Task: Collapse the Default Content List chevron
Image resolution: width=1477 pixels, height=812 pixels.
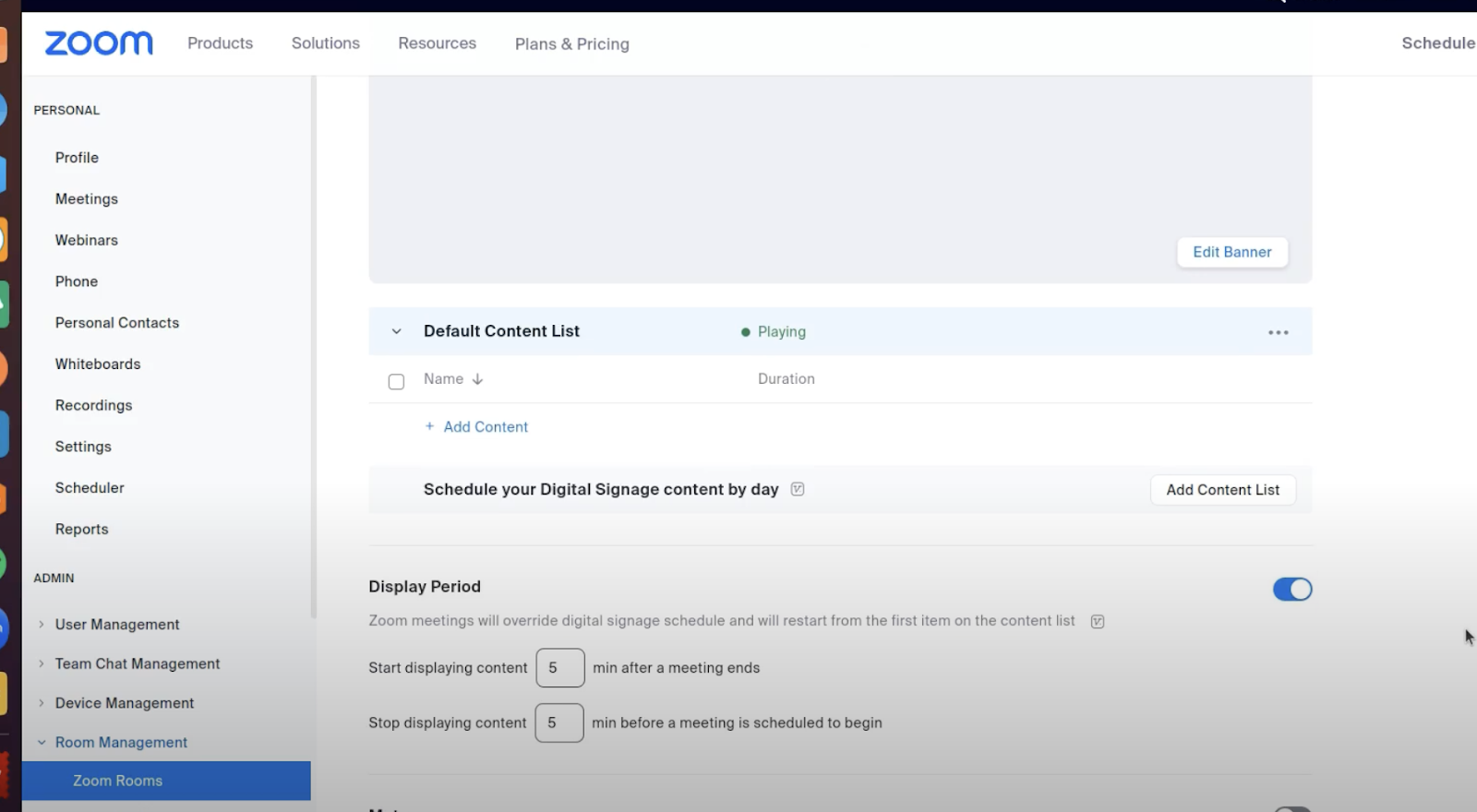Action: (396, 331)
